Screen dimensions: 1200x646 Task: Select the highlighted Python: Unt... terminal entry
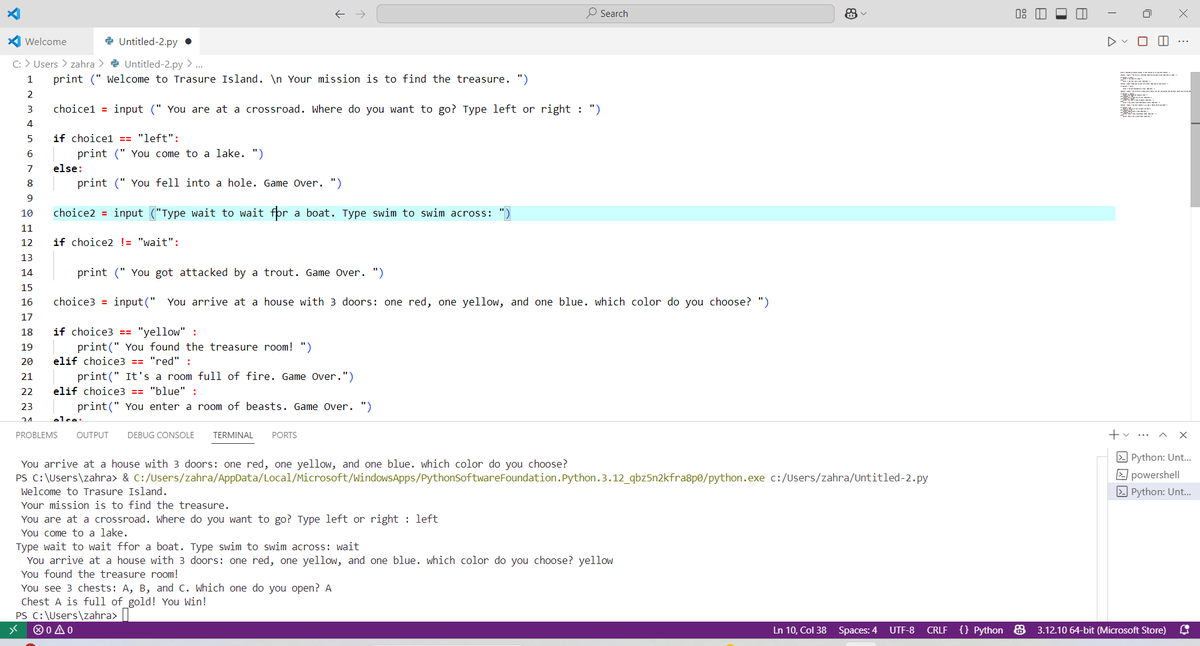(1152, 492)
